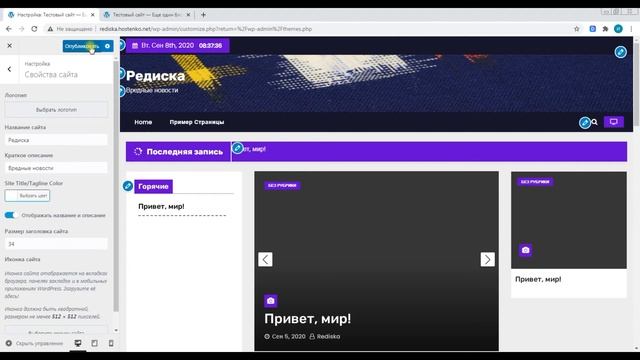Open Привет, мир! title on right card

coord(538,279)
